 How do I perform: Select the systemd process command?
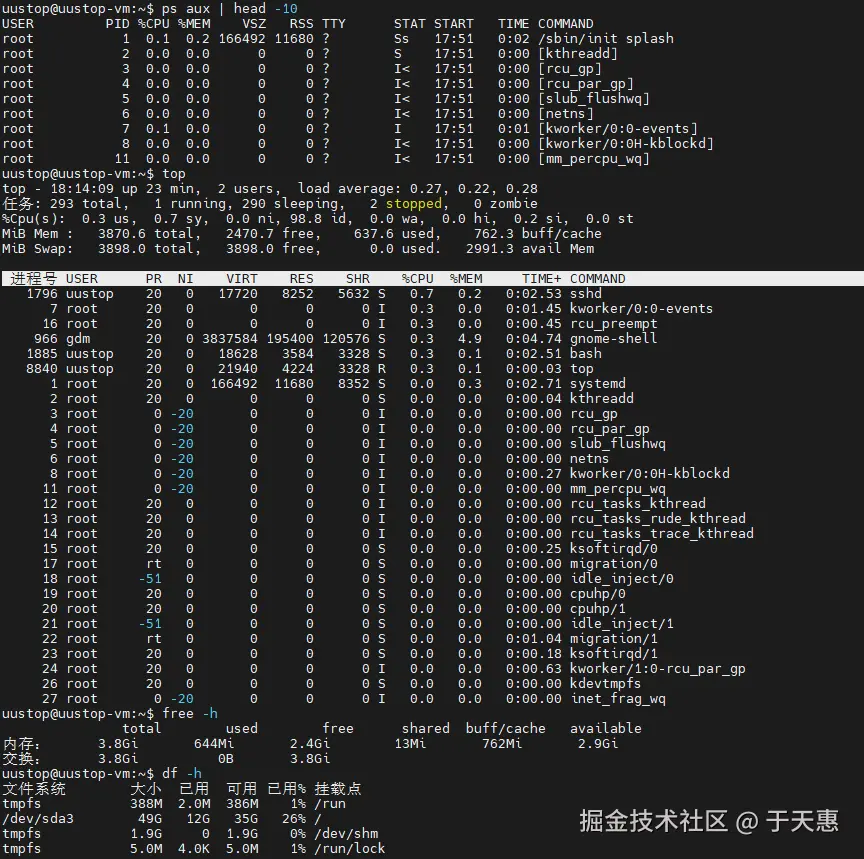(597, 383)
